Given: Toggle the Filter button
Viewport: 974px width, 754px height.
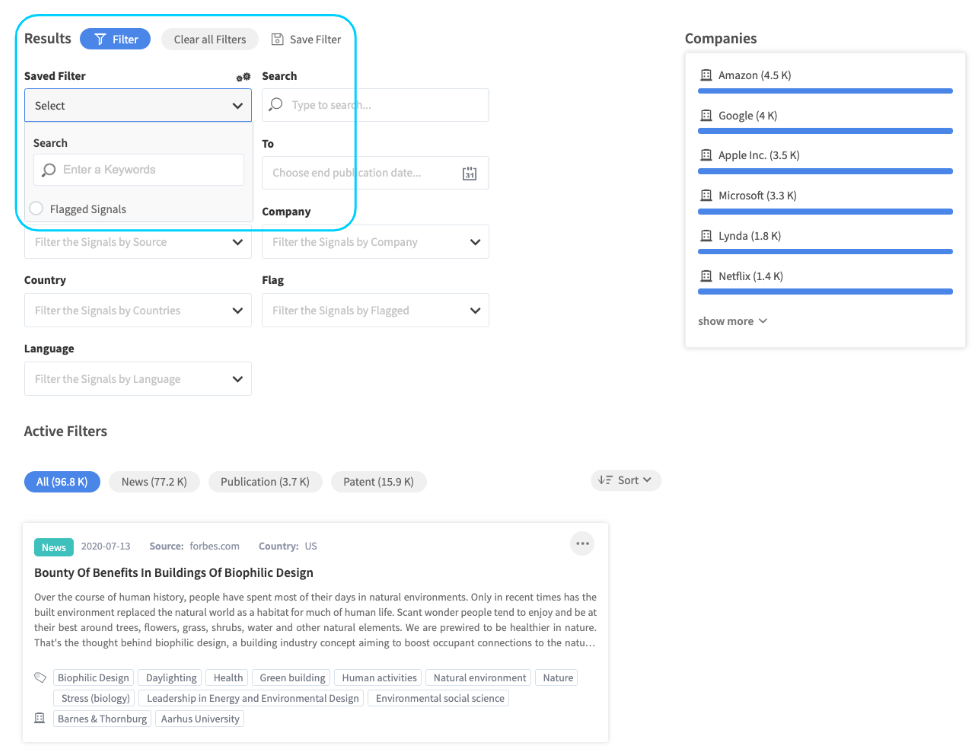Looking at the screenshot, I should click(x=115, y=39).
